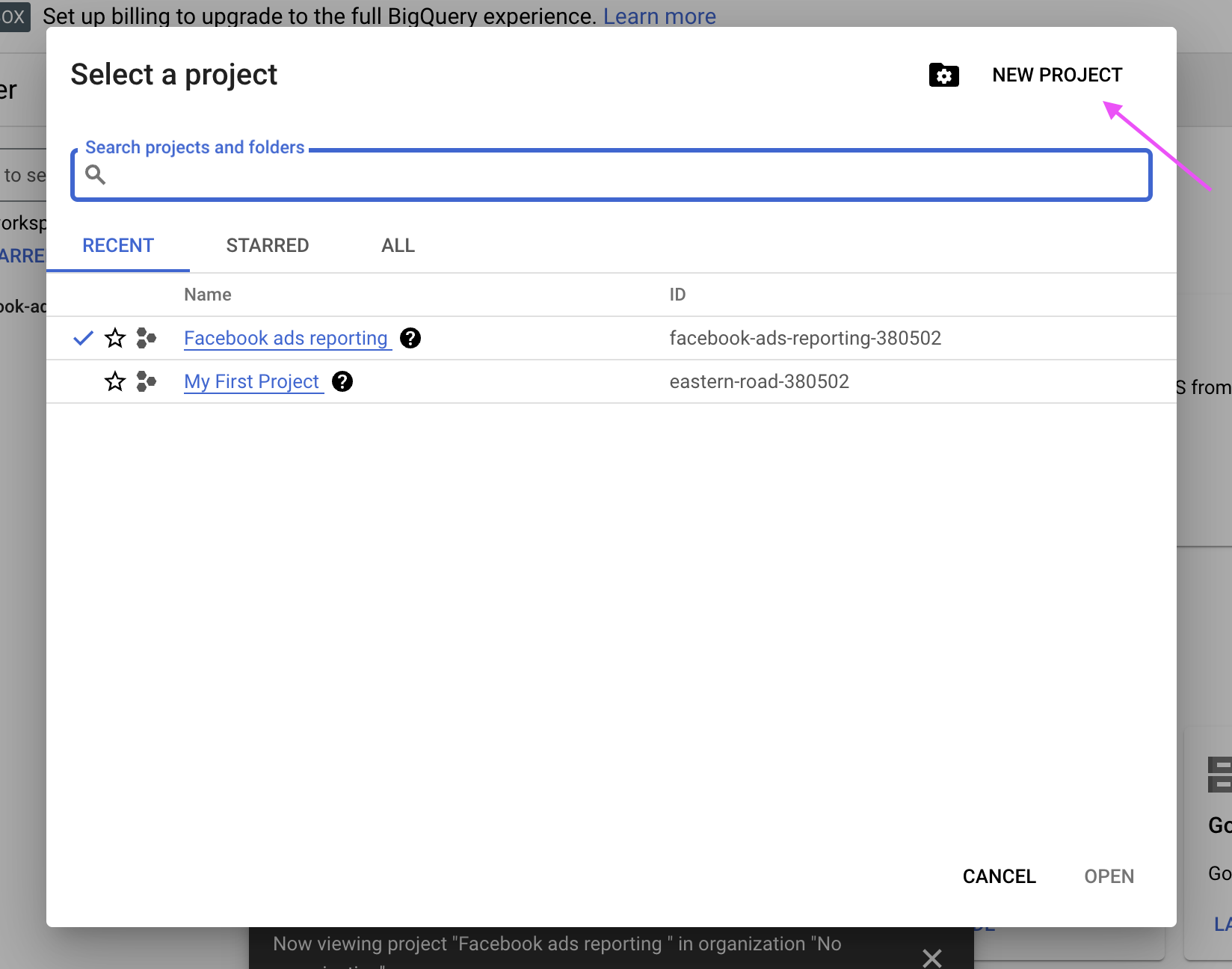The image size is (1232, 969).
Task: Star the My First Project row
Action: tap(115, 381)
